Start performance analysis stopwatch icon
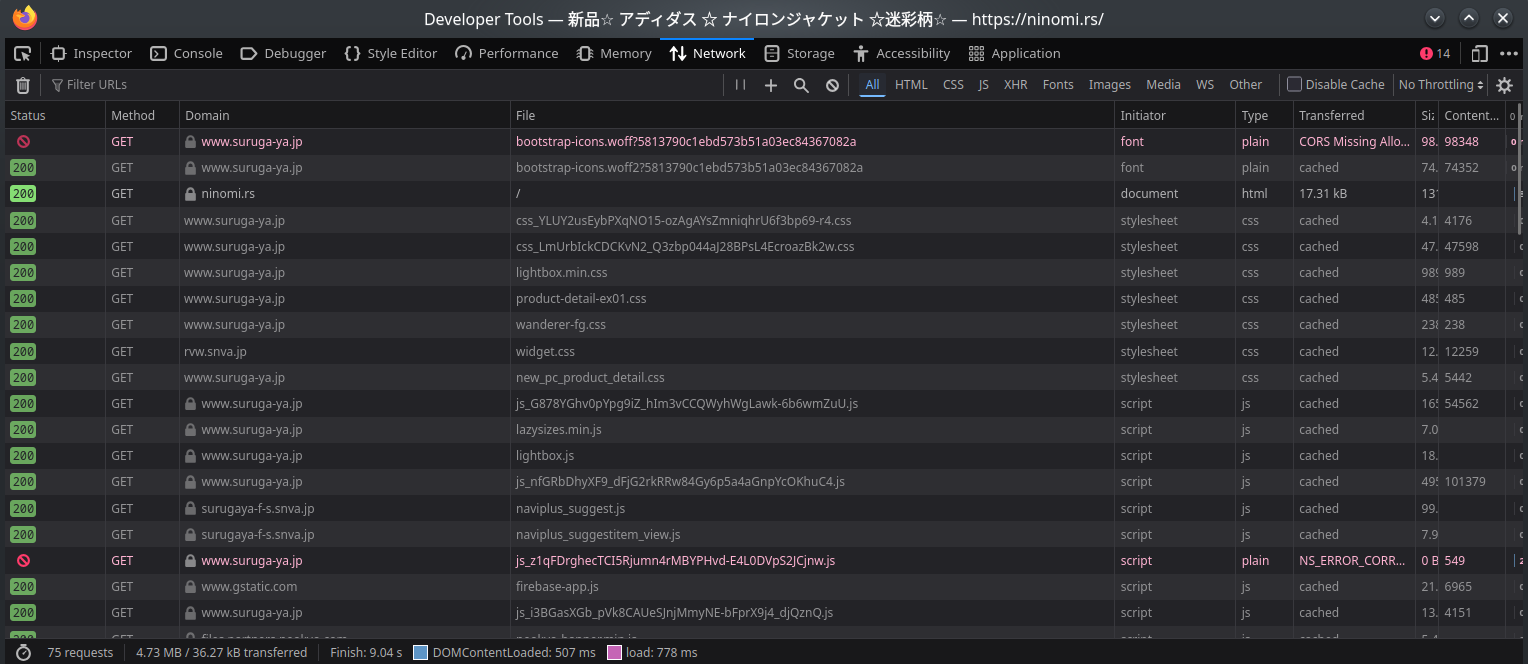This screenshot has height=664, width=1528. pos(23,652)
